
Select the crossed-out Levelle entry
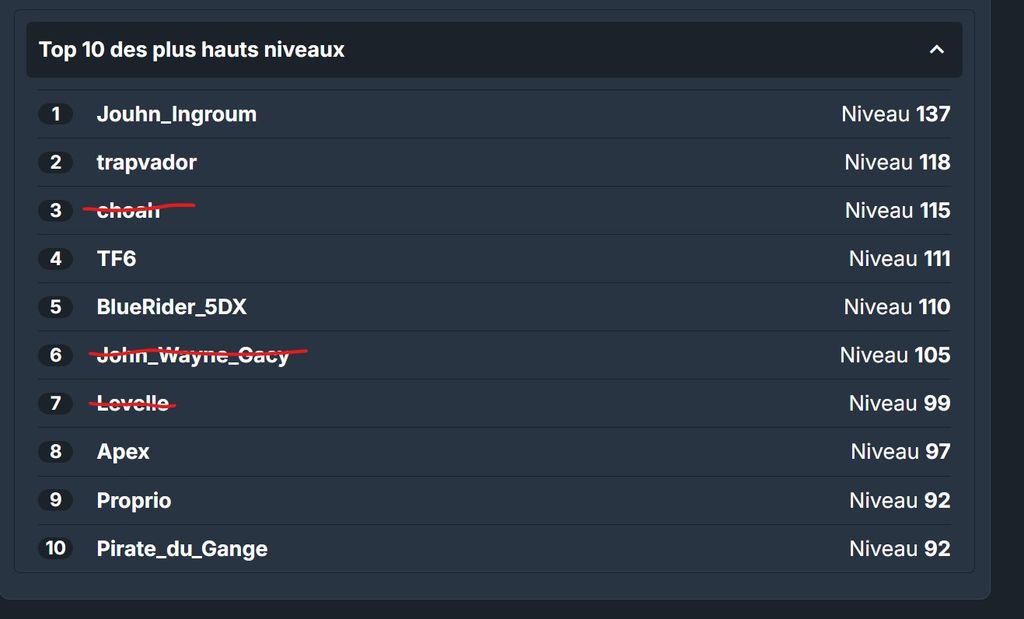pyautogui.click(x=133, y=403)
